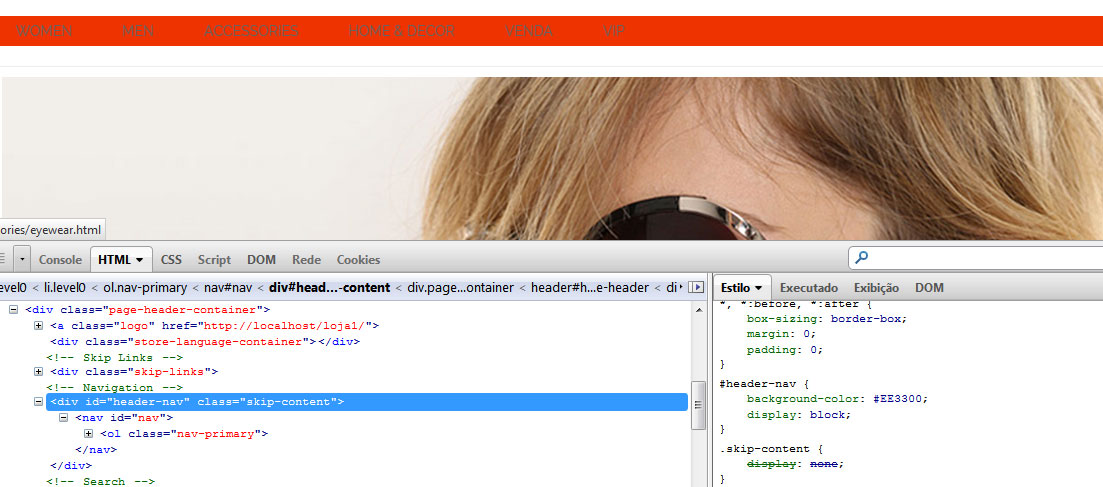Open the Script tab
Screen dimensions: 1103x487
point(214,260)
